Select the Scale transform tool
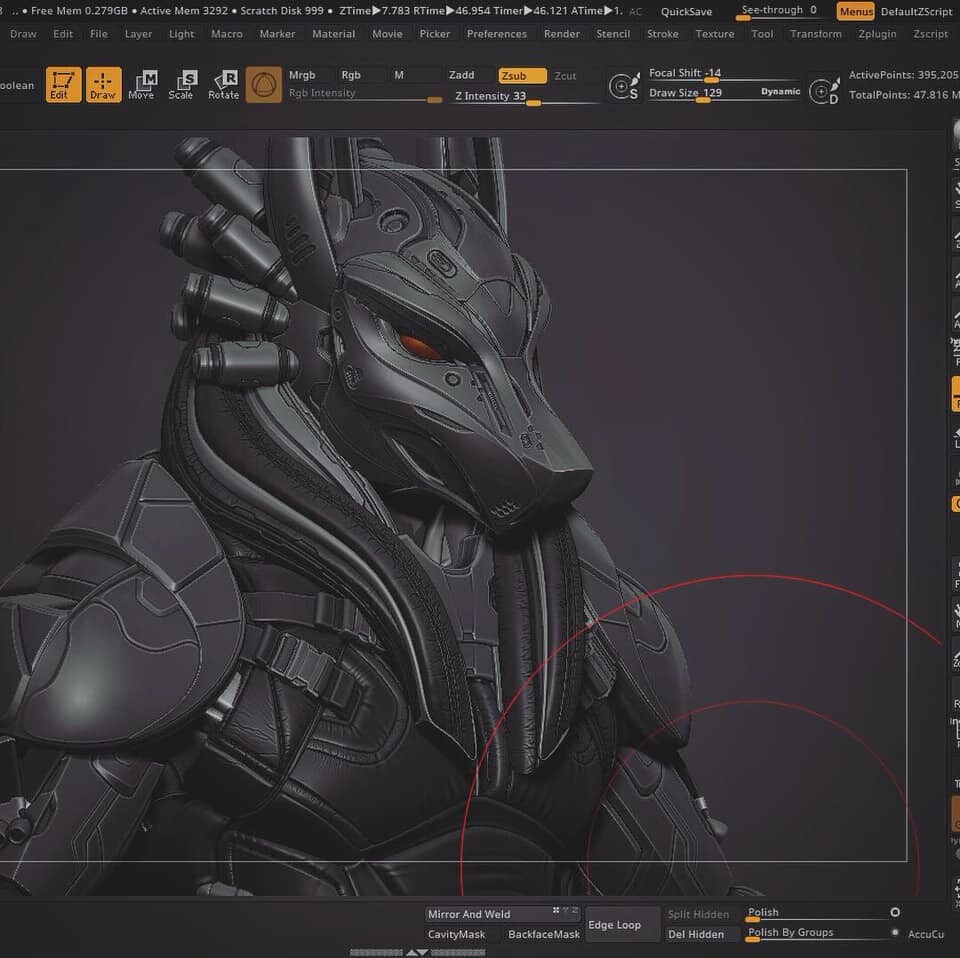The height and width of the screenshot is (958, 960). 181,84
